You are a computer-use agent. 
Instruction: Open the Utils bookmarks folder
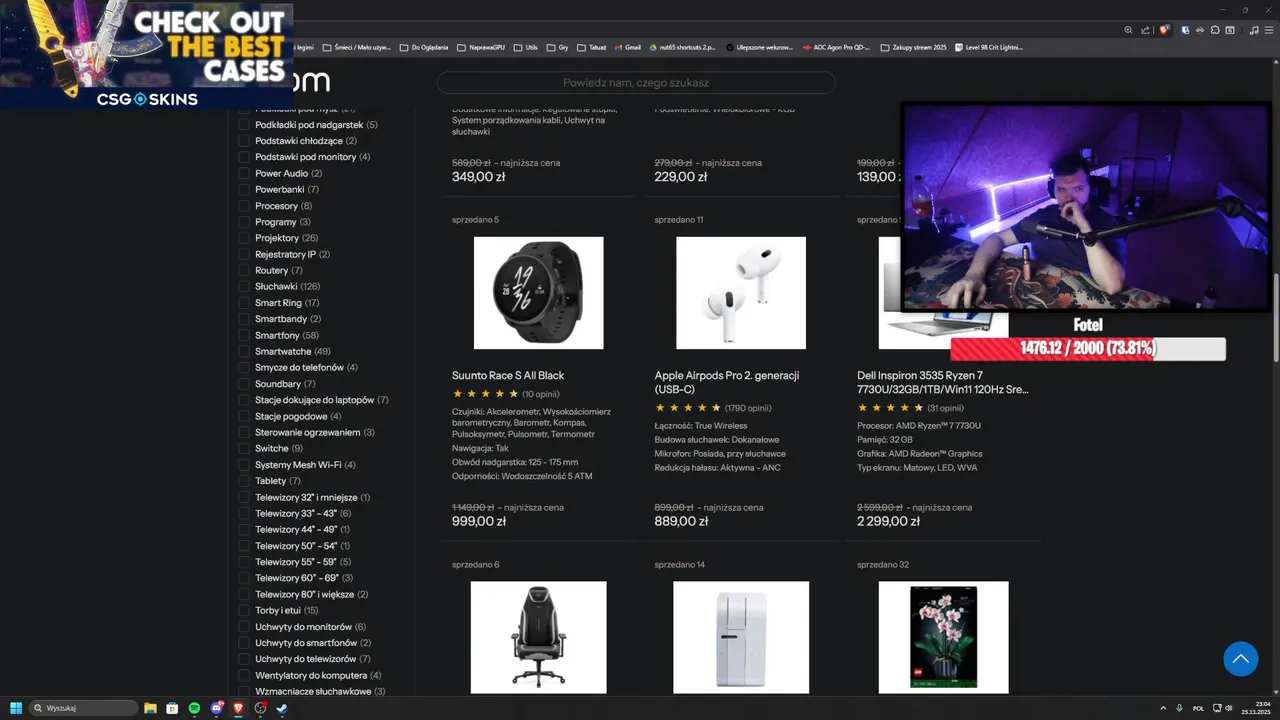(525, 47)
